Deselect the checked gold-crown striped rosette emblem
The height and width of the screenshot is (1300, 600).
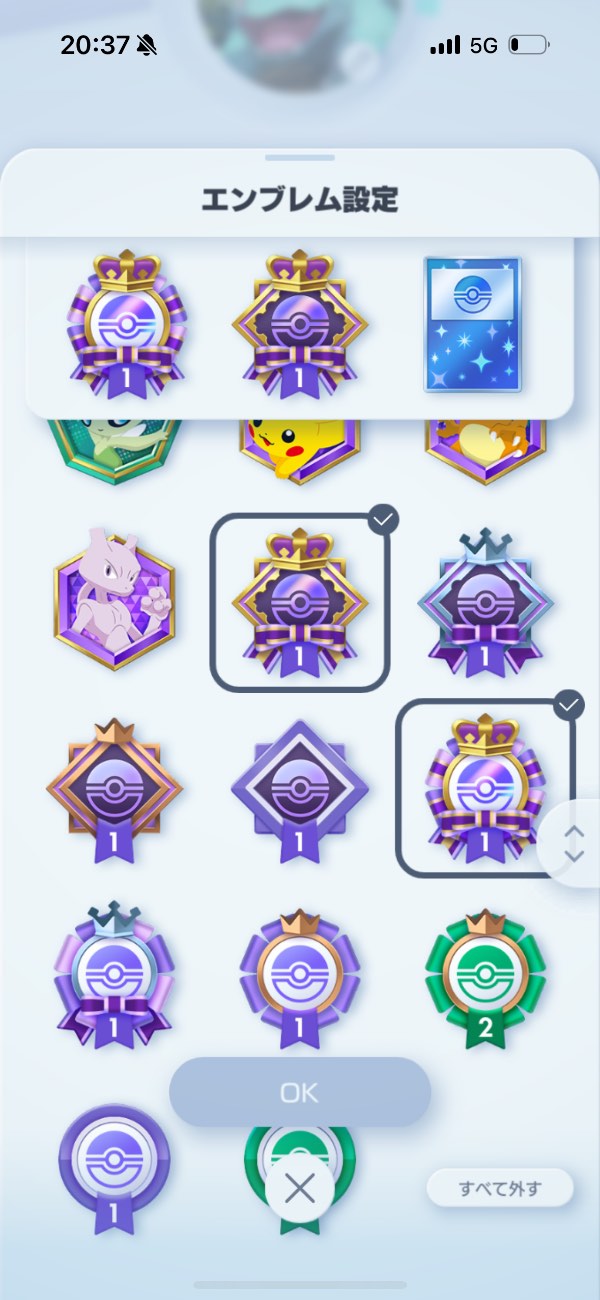486,788
